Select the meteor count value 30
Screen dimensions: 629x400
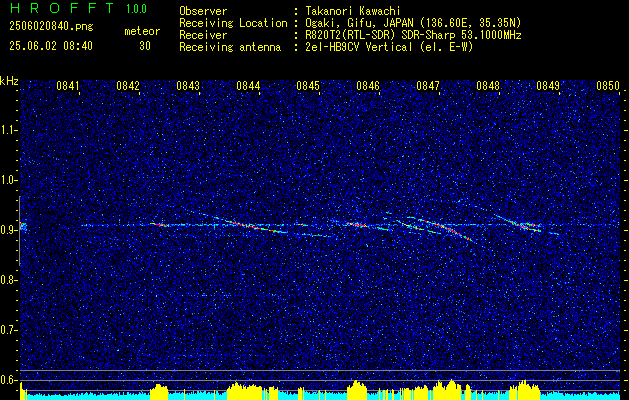(x=145, y=46)
